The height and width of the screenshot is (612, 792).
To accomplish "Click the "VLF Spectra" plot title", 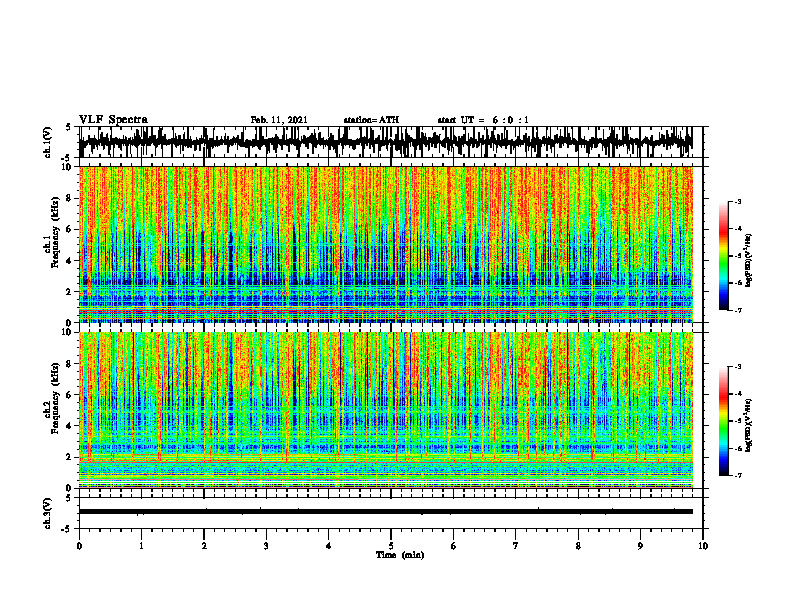I will click(113, 120).
